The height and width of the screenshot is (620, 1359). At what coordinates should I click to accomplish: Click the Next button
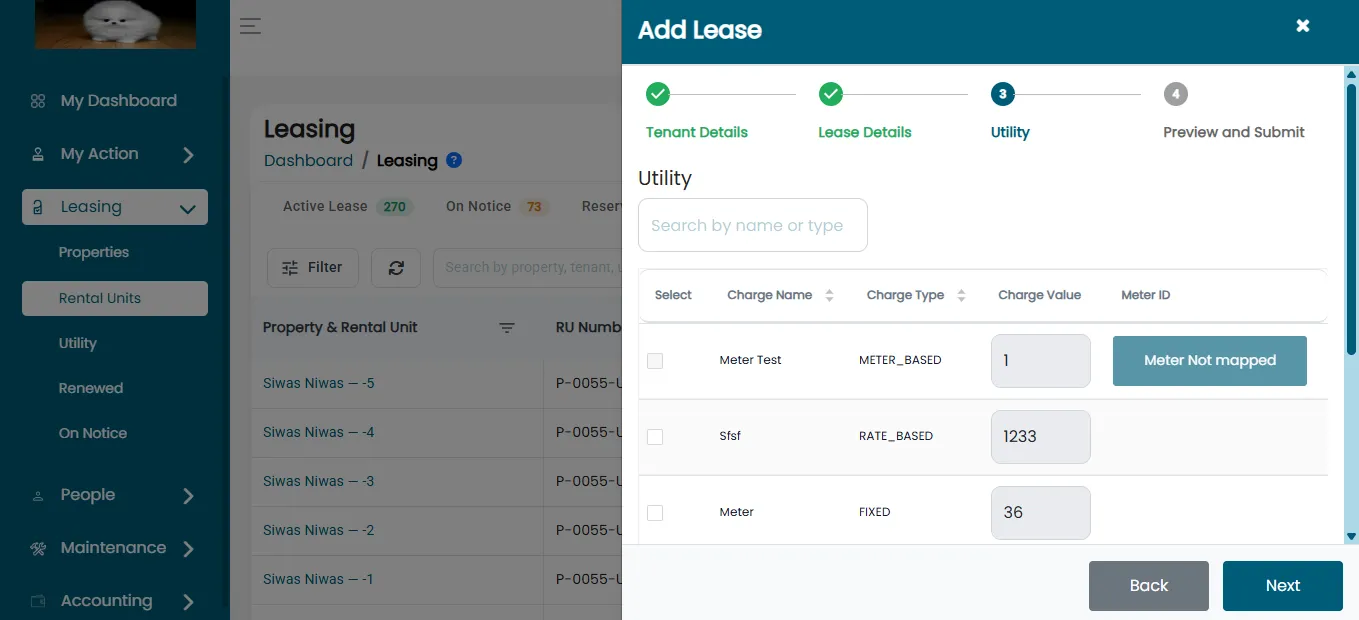coord(1283,586)
